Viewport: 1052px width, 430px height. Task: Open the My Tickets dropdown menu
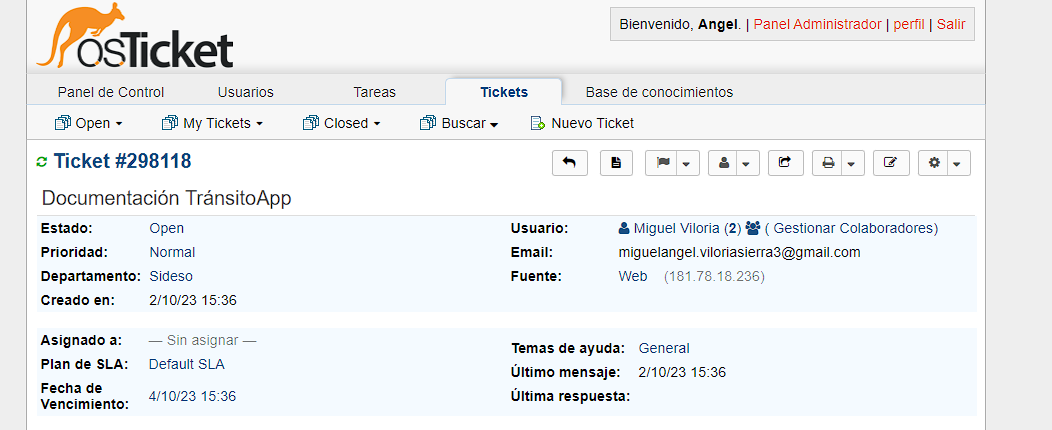212,123
